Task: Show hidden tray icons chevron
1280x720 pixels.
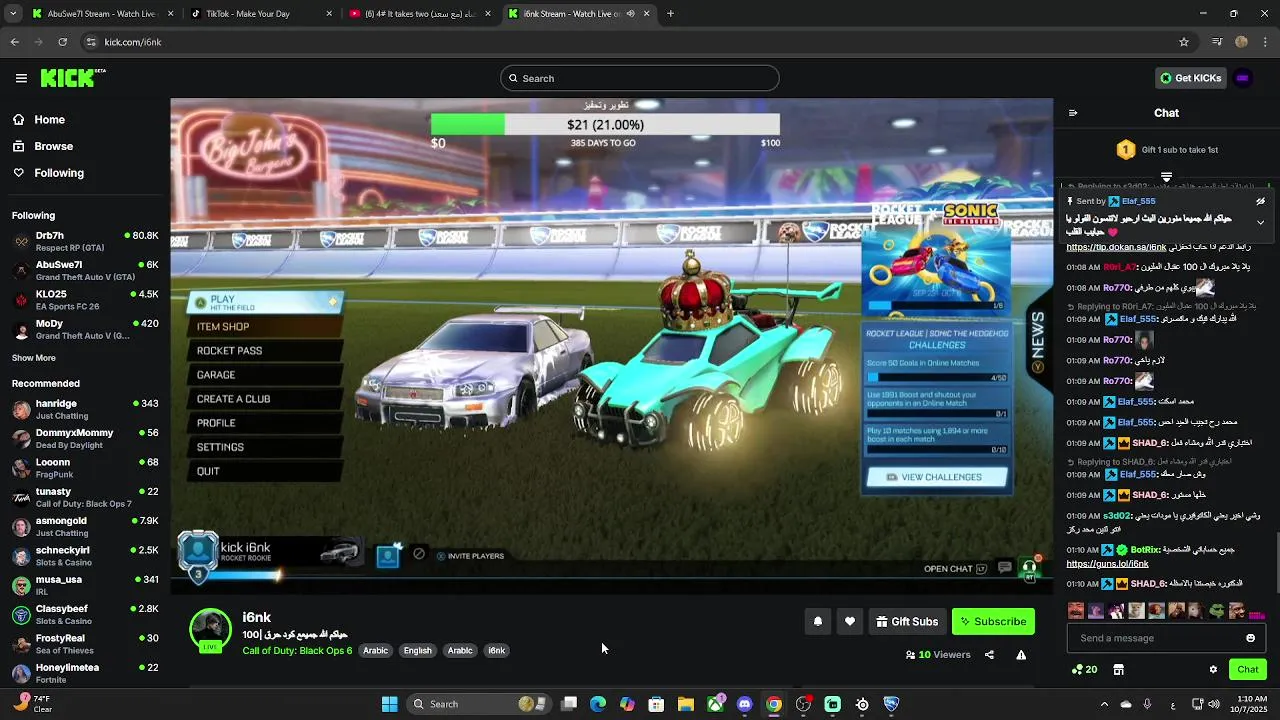Action: [1104, 704]
